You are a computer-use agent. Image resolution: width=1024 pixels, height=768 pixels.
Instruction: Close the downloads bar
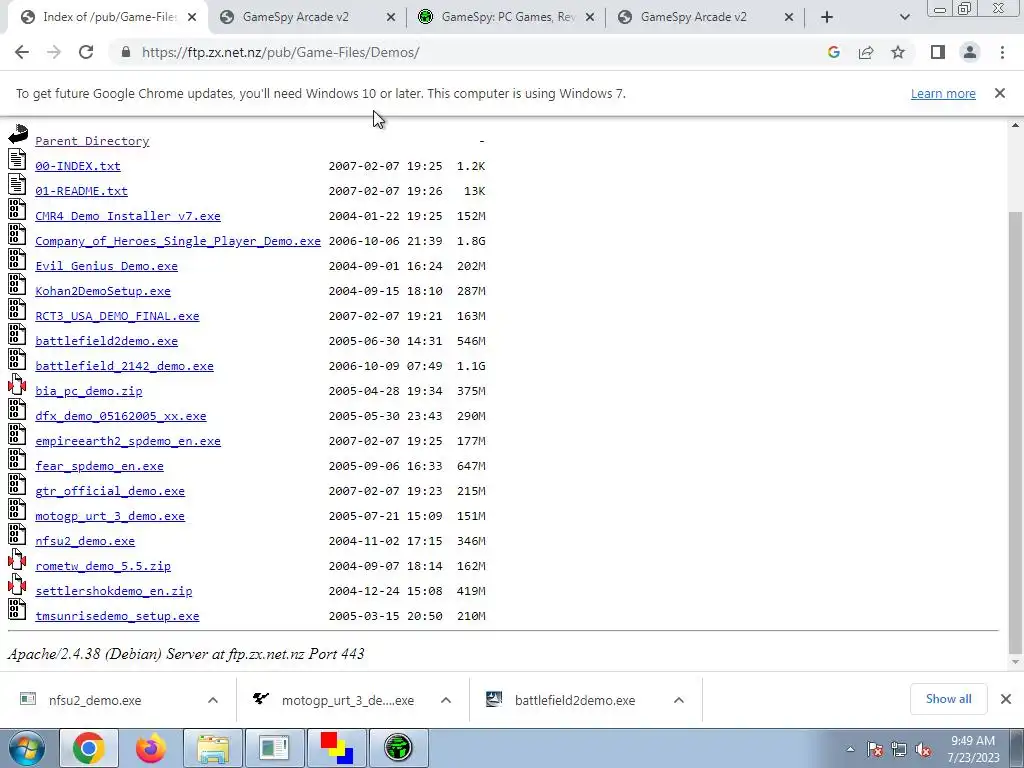coord(1006,699)
